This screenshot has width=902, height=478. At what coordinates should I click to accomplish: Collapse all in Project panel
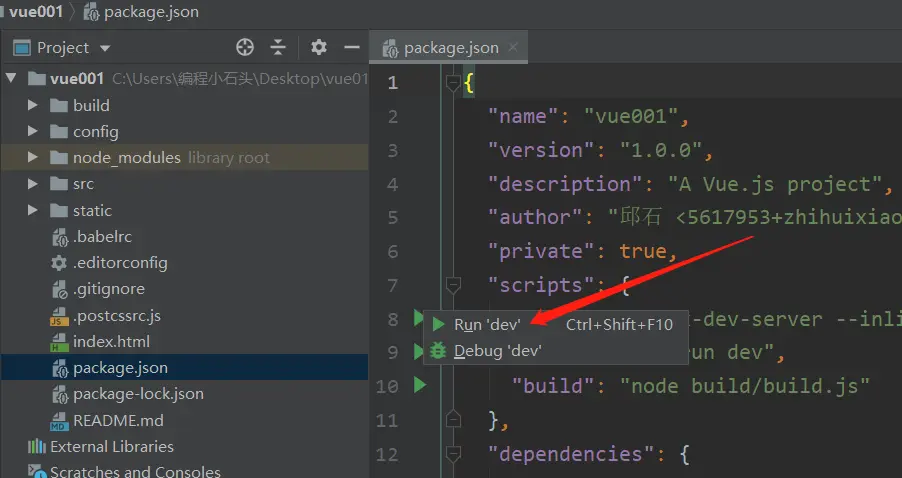point(278,47)
